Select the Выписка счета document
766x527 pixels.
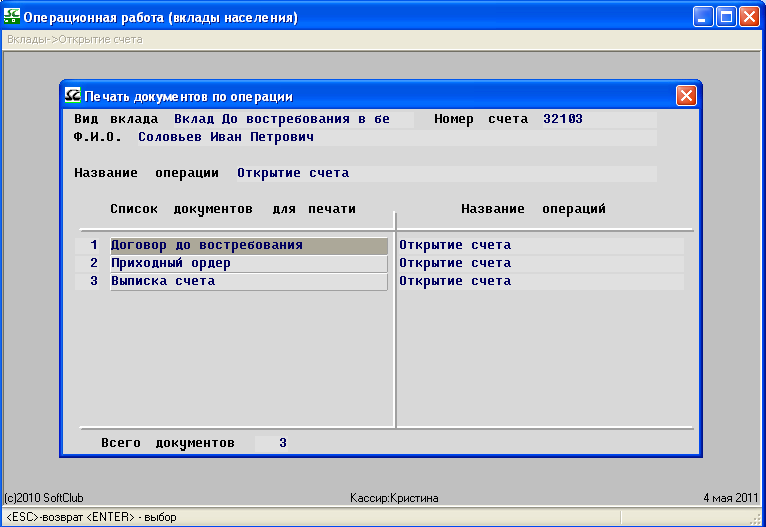click(249, 281)
